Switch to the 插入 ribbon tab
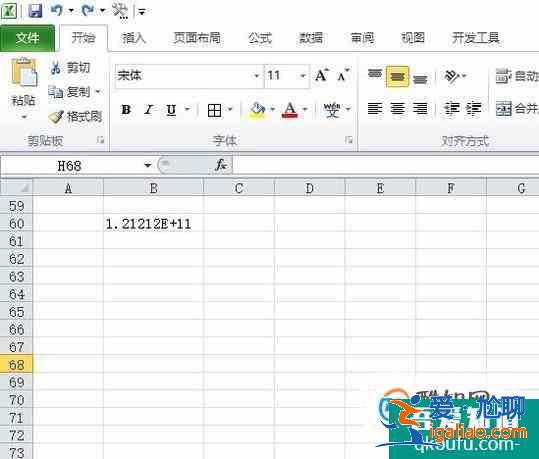This screenshot has height=459, width=539. click(134, 38)
